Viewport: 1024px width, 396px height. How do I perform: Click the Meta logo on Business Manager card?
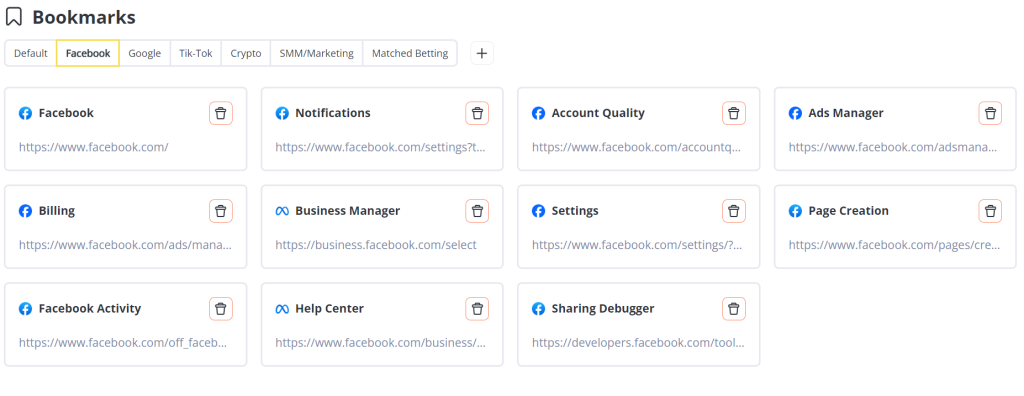[282, 211]
